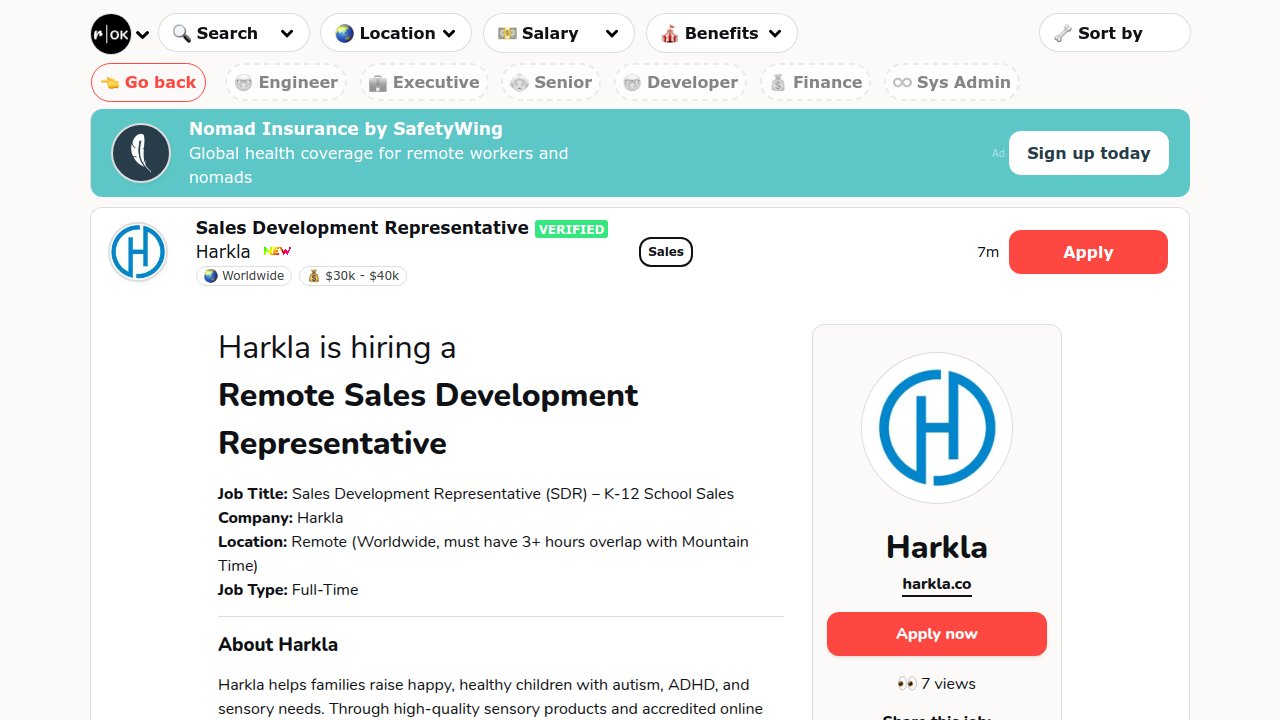Click the Go back button

coord(148,82)
